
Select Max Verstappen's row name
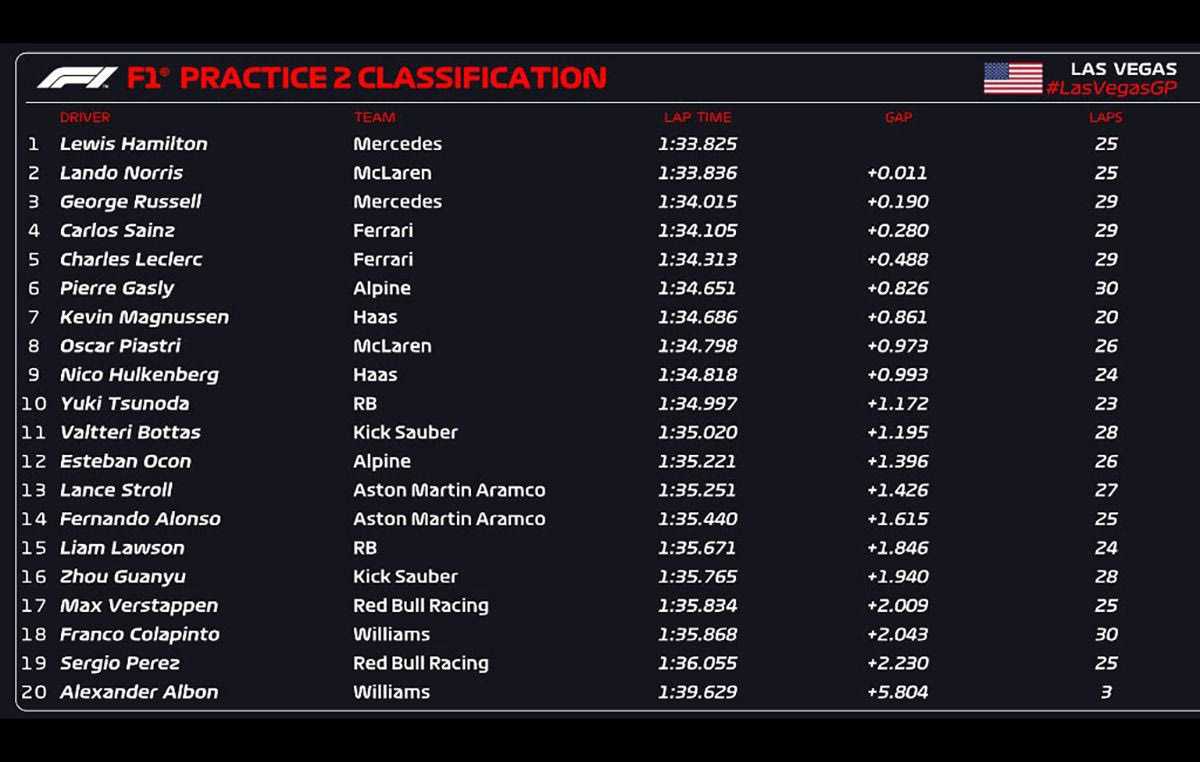138,606
